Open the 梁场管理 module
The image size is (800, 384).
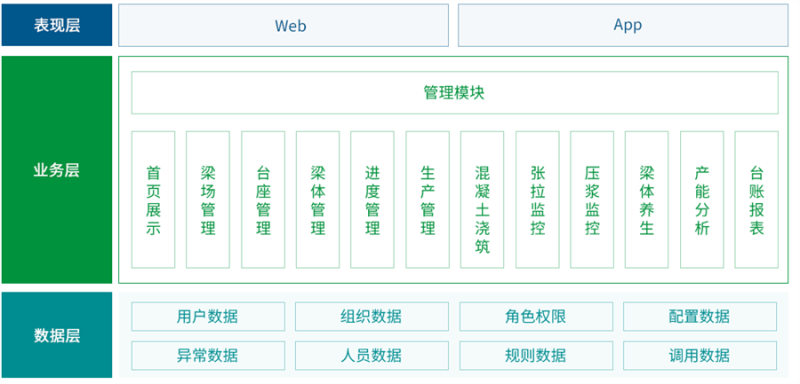point(208,199)
